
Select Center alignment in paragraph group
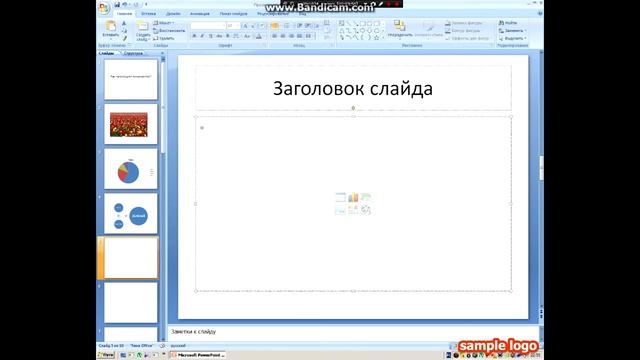point(283,36)
